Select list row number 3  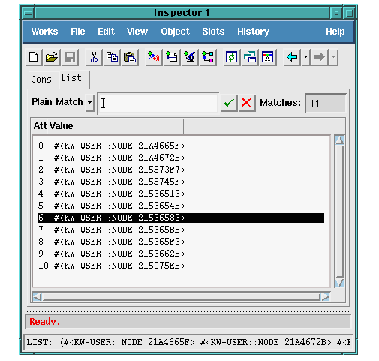point(181,182)
